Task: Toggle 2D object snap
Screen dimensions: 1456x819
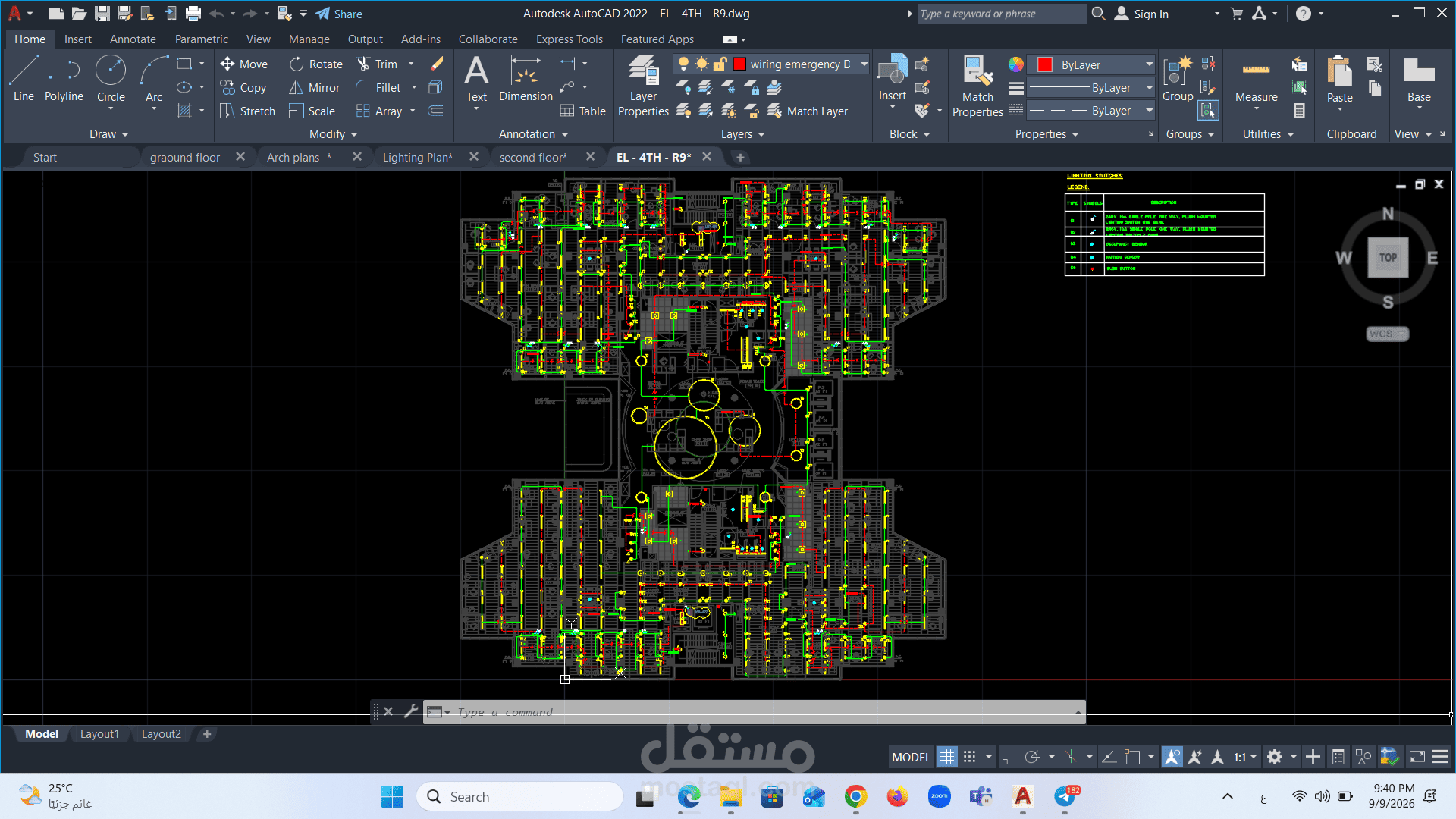Action: coord(1132,757)
